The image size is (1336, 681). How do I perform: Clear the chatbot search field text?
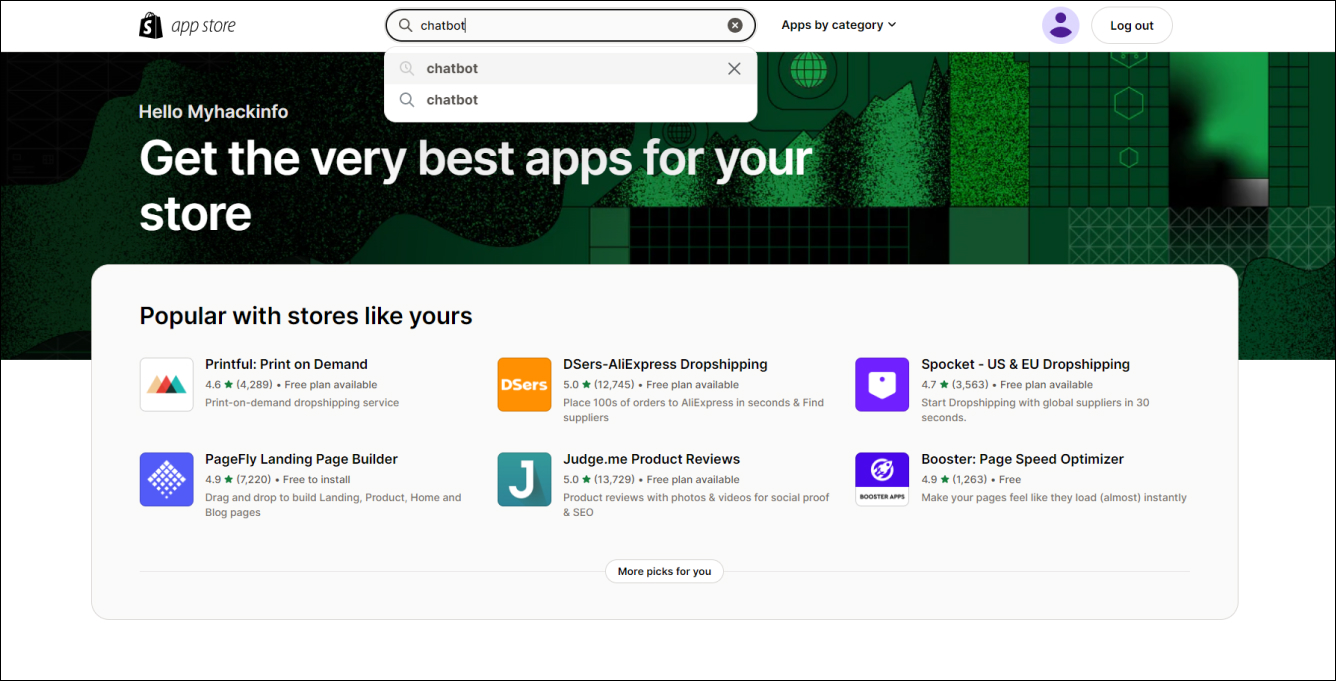pyautogui.click(x=735, y=25)
